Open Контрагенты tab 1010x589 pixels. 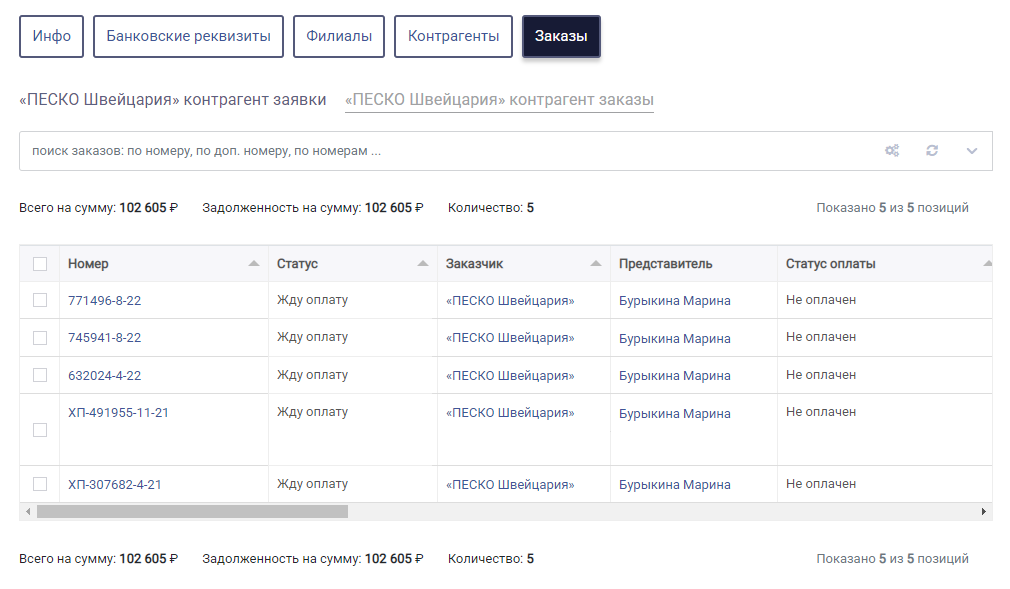[453, 36]
